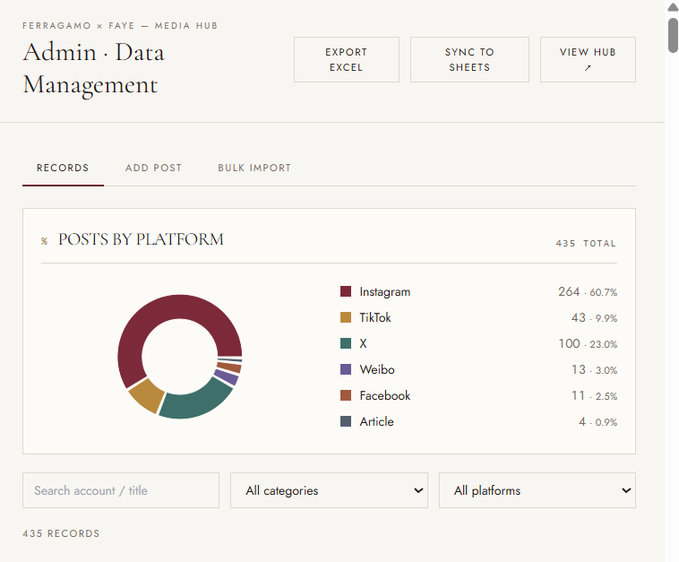Click the Instagram maroon legend swatch
This screenshot has width=679, height=562.
coord(346,291)
